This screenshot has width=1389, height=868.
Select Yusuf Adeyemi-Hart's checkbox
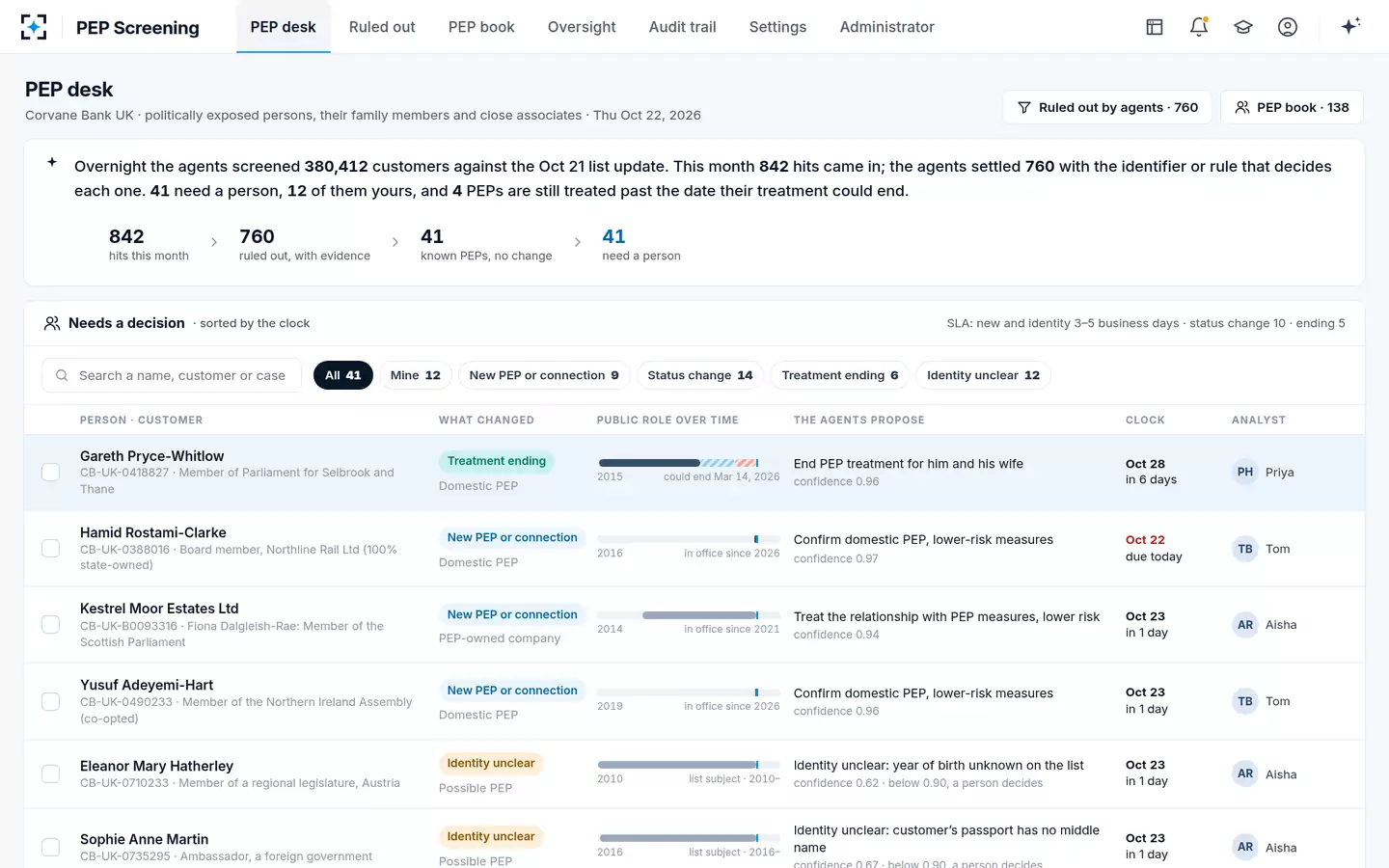[x=51, y=701]
